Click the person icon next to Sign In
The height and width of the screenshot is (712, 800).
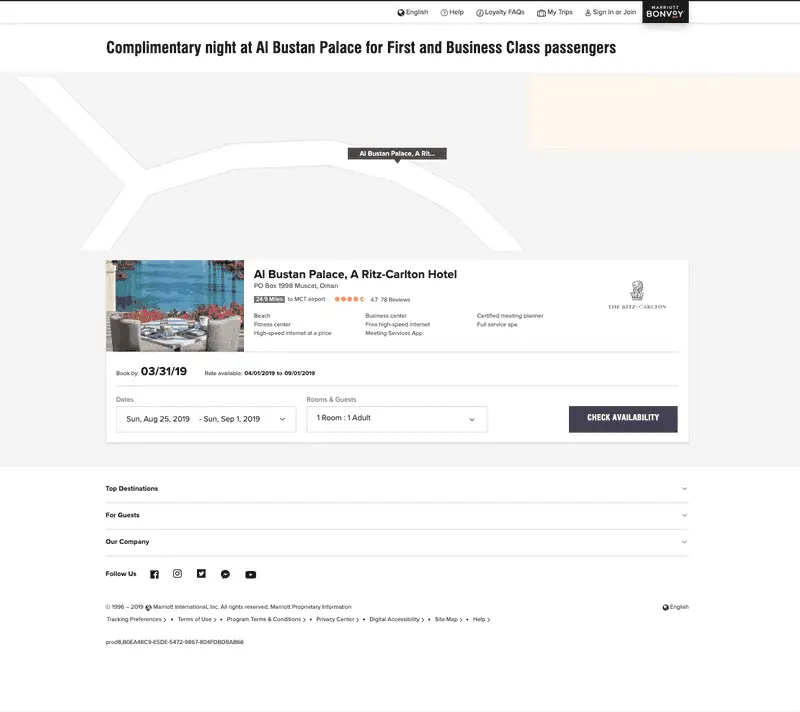[x=588, y=13]
